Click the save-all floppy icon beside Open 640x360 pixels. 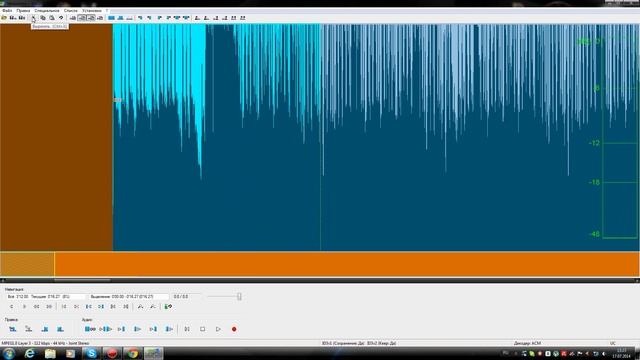13,18
